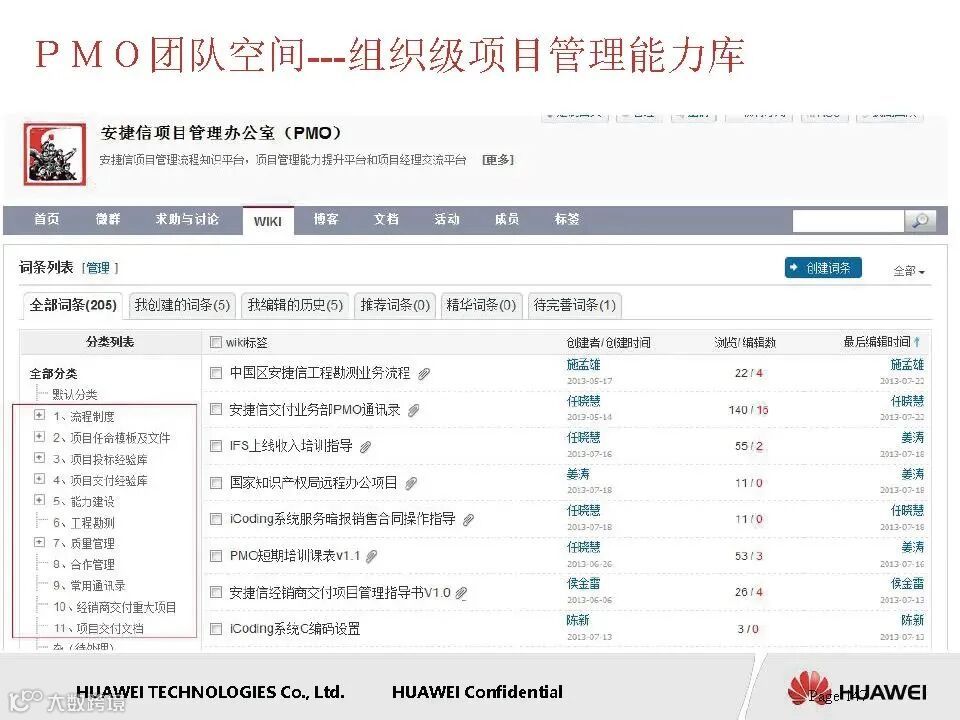Switch to 推荐词条(0) tab
This screenshot has height=720, width=960.
(x=395, y=305)
